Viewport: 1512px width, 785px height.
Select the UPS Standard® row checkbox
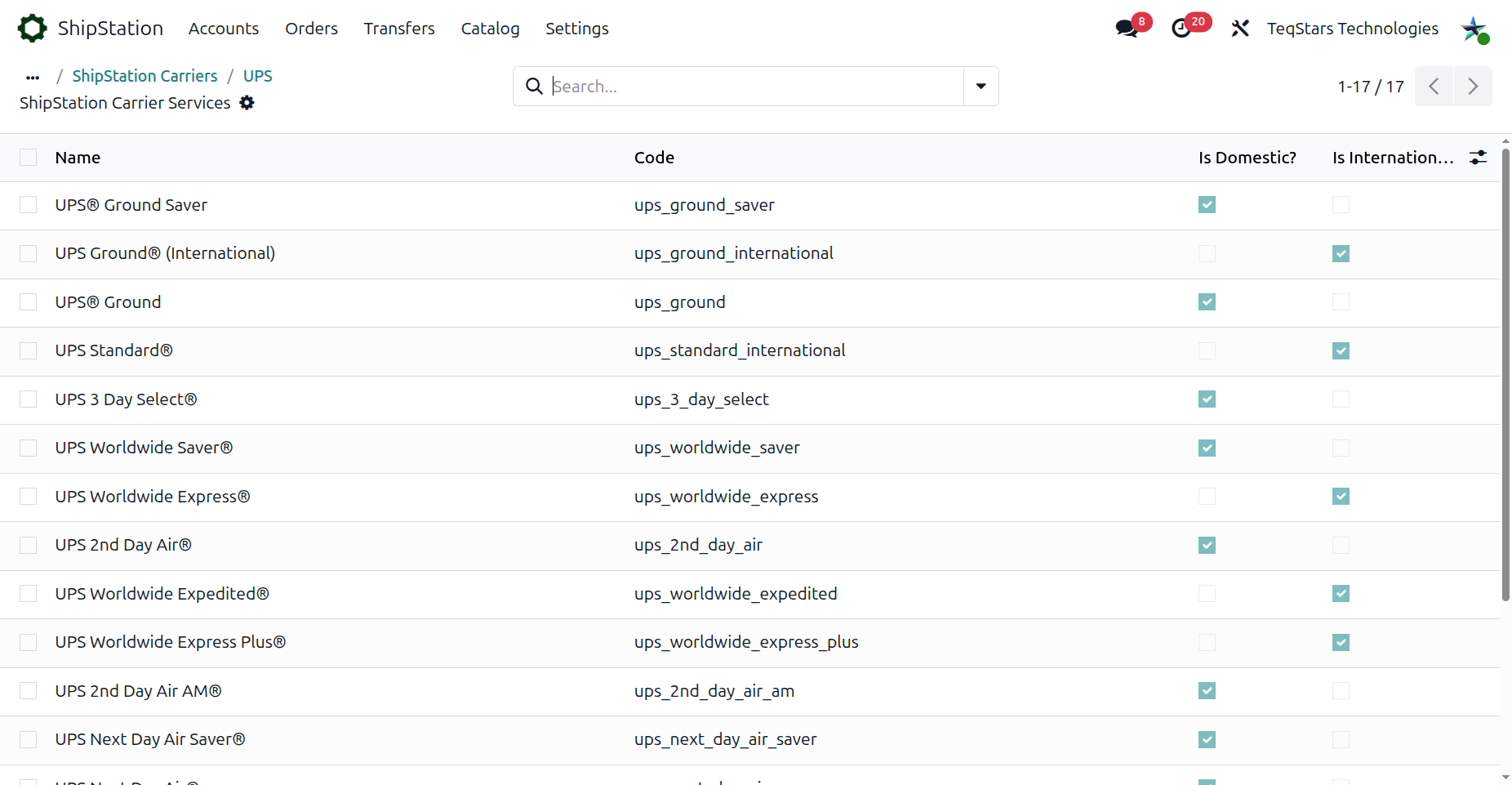[x=29, y=350]
